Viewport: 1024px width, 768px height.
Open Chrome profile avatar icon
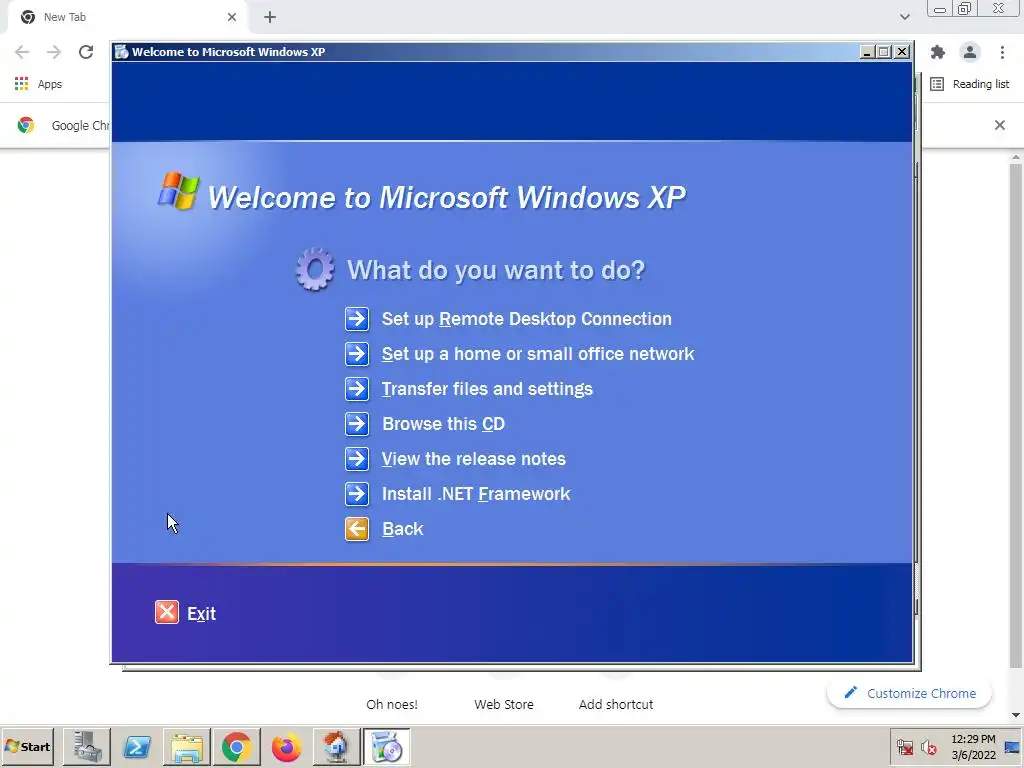coord(970,52)
